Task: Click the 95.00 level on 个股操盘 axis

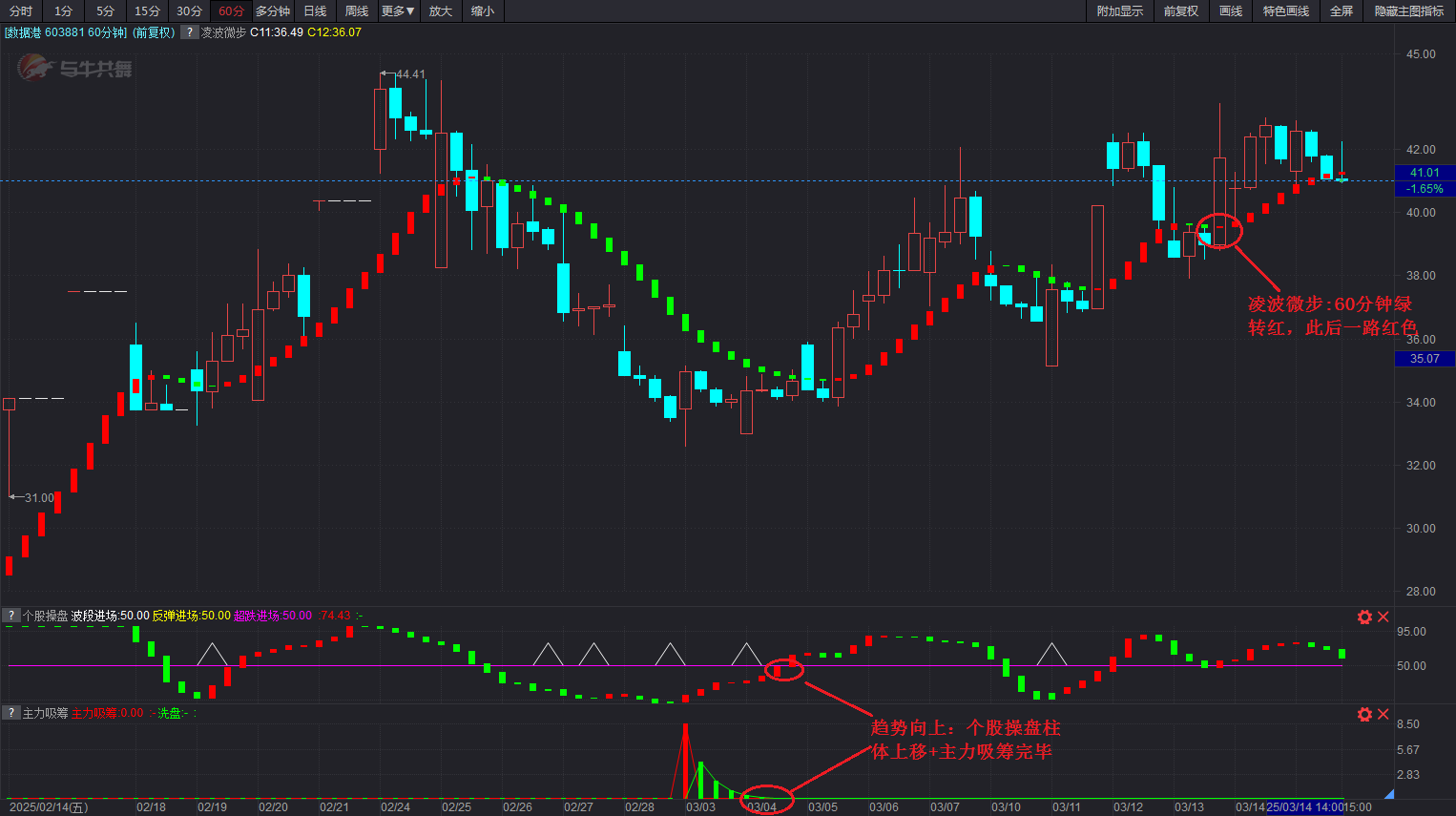Action: point(1411,632)
